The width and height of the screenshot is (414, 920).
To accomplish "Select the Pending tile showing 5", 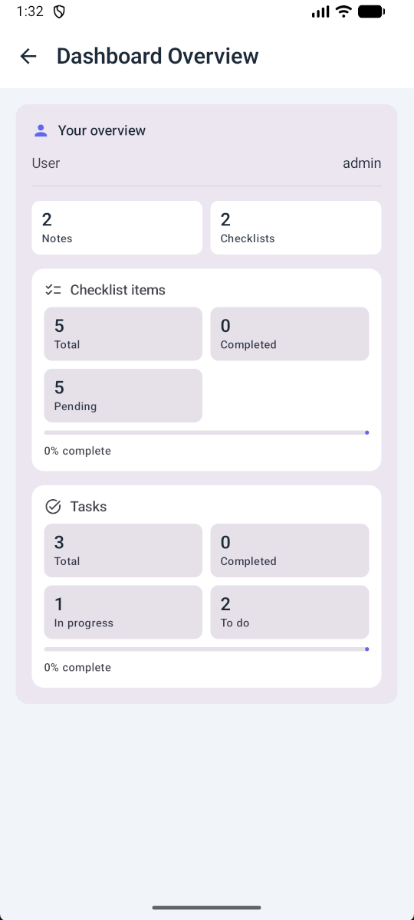I will (123, 395).
